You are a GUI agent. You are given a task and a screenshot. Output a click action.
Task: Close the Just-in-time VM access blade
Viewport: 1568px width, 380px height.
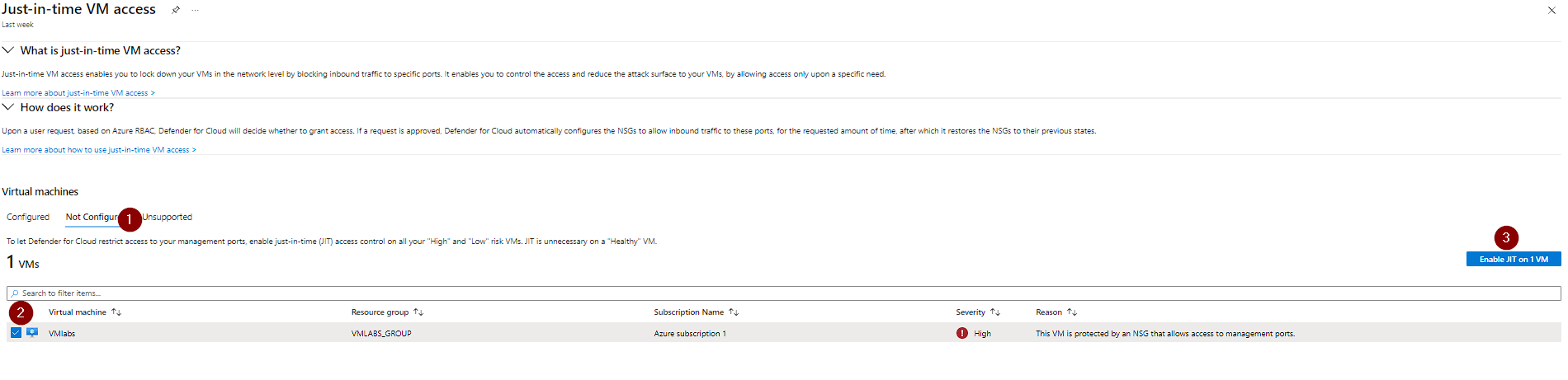(x=1551, y=11)
